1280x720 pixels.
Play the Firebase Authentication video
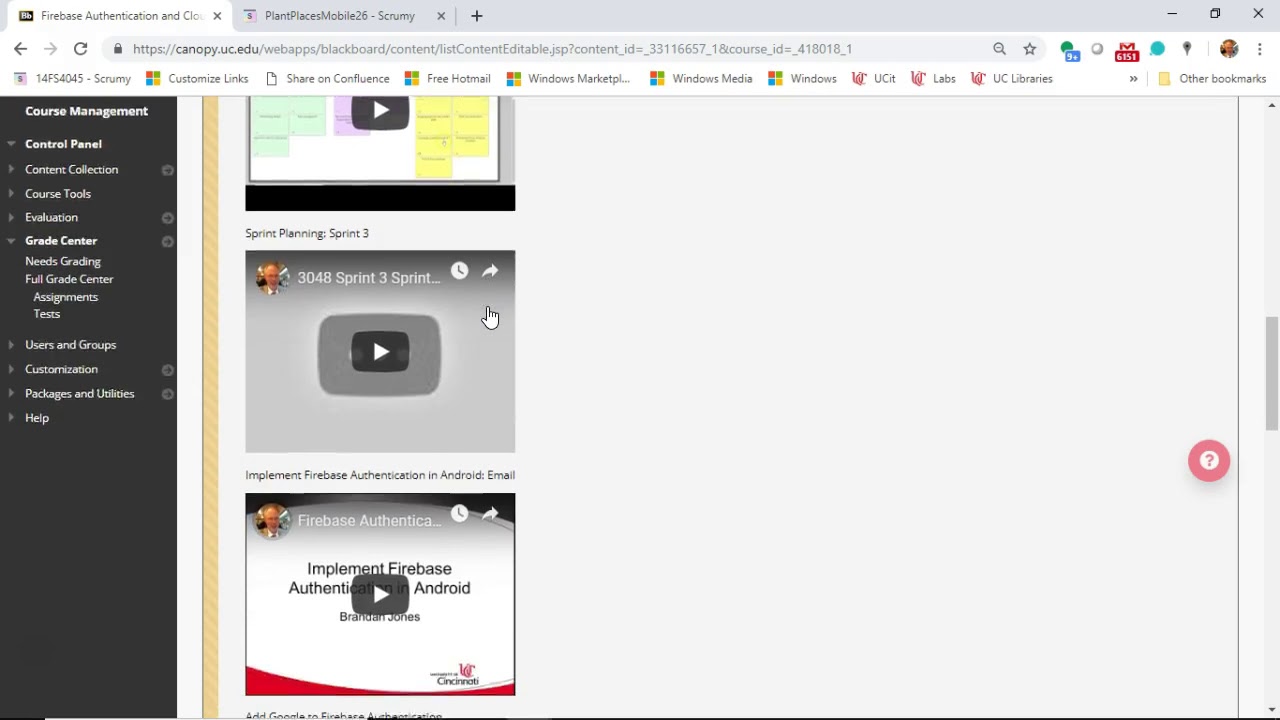tap(380, 594)
